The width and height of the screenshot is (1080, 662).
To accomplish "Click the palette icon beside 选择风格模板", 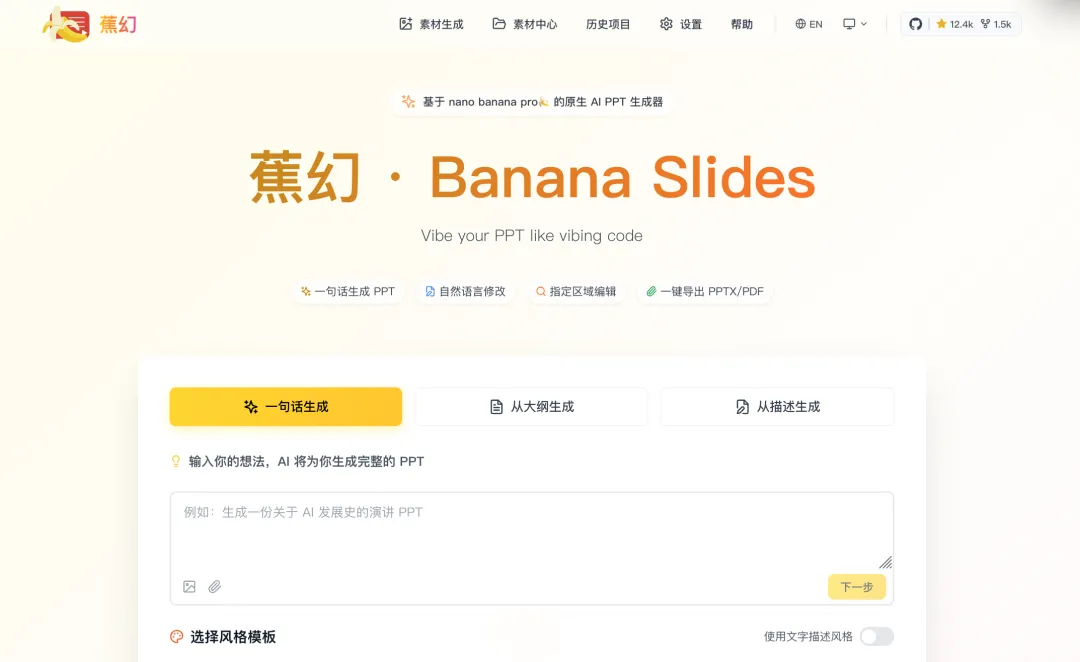I will 177,637.
